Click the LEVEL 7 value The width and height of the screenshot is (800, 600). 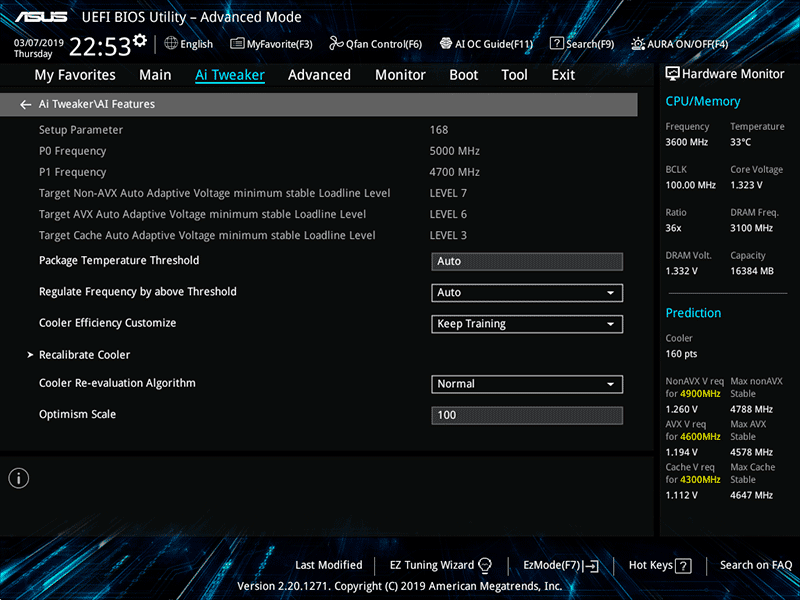point(448,193)
